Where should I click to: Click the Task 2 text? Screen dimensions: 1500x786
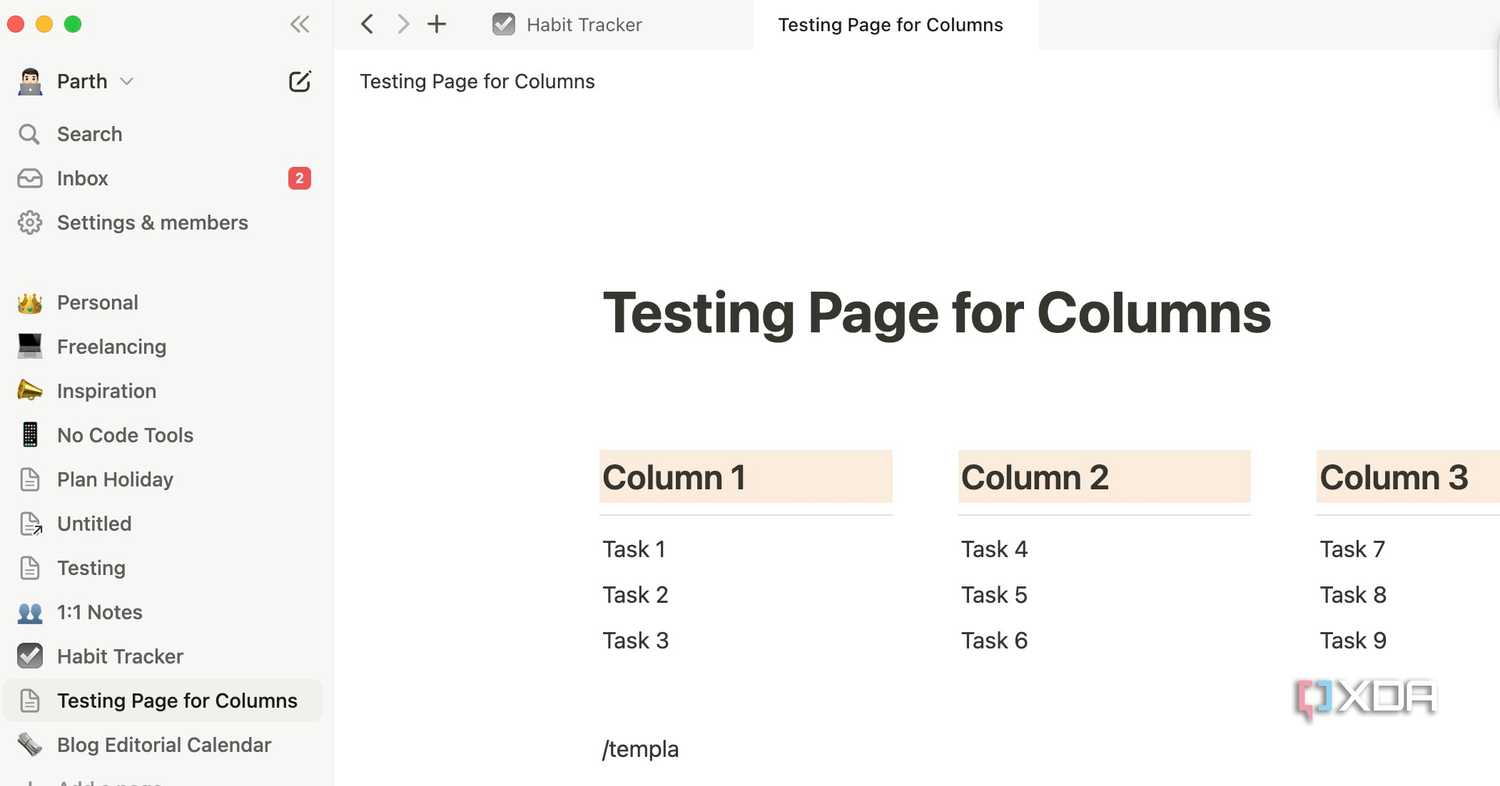point(635,595)
